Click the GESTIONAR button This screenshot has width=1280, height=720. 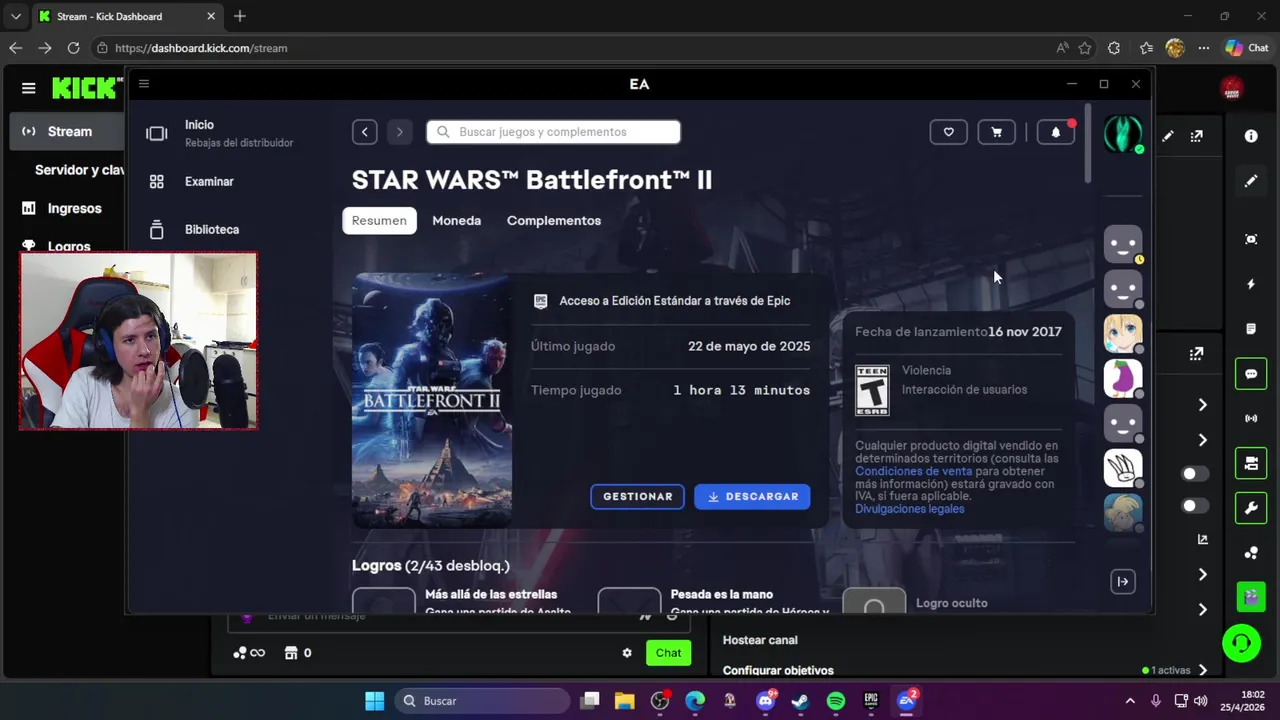[x=637, y=496]
